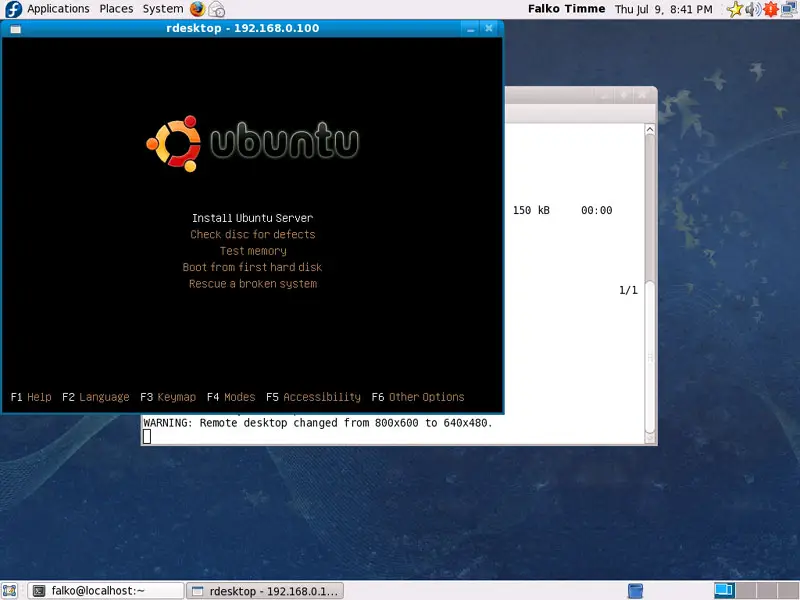Open the Places menu
This screenshot has height=600, width=800.
(x=116, y=9)
